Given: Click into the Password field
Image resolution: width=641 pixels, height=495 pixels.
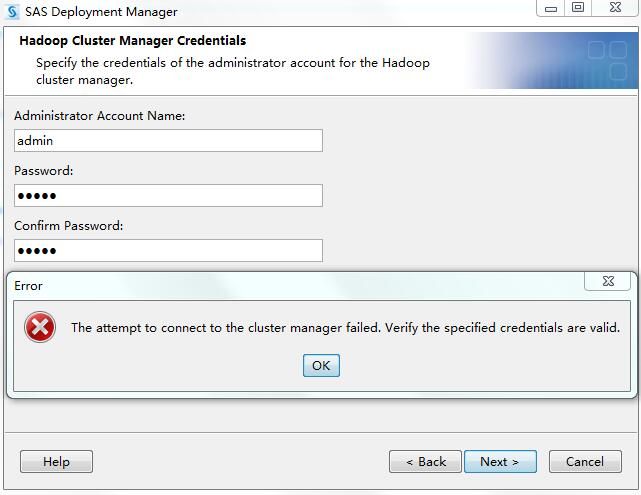Looking at the screenshot, I should [x=168, y=195].
